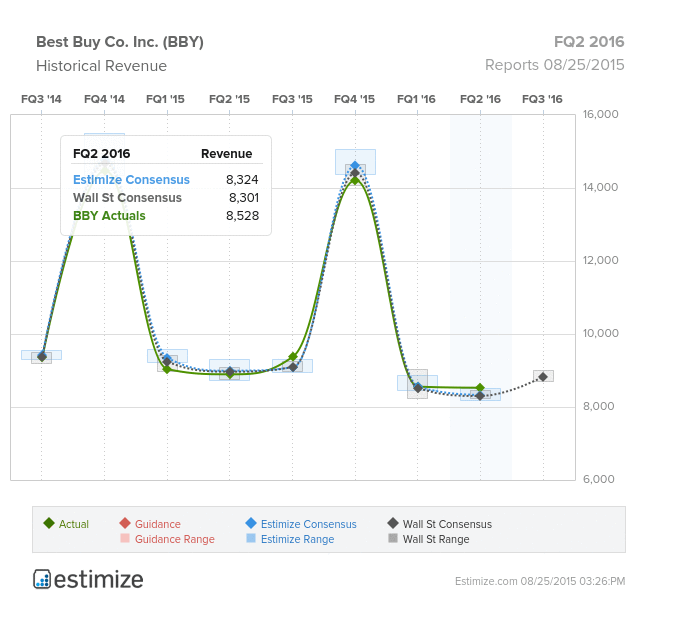
Task: Click the light blue Estimize Range legend square
Action: 251,538
